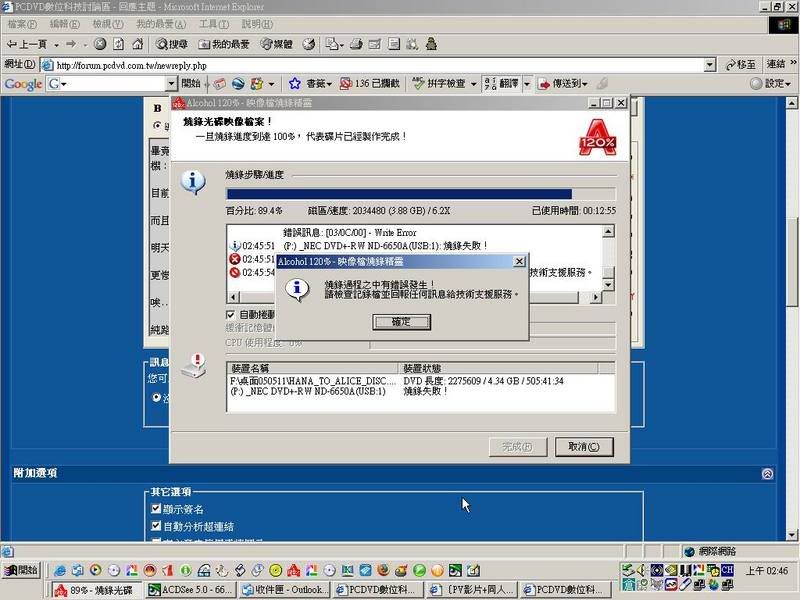Click the address bar URL field
Viewport: 800px width, 600px height.
pyautogui.click(x=379, y=65)
